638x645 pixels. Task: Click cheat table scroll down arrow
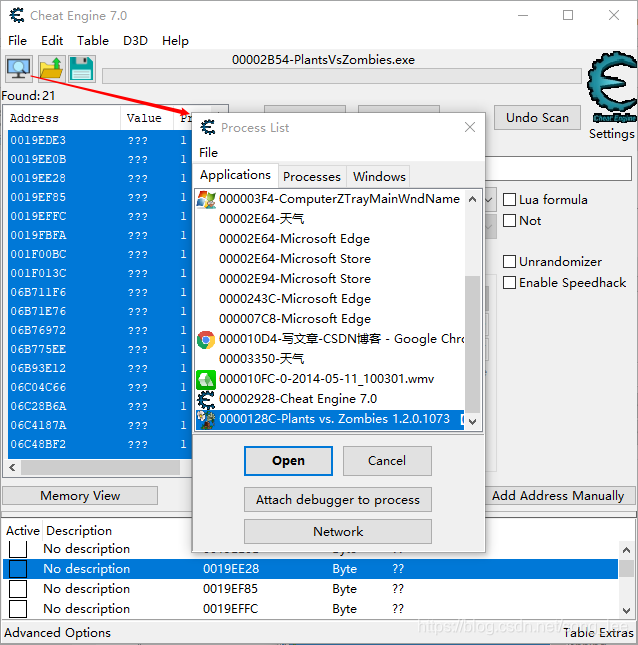tap(626, 610)
